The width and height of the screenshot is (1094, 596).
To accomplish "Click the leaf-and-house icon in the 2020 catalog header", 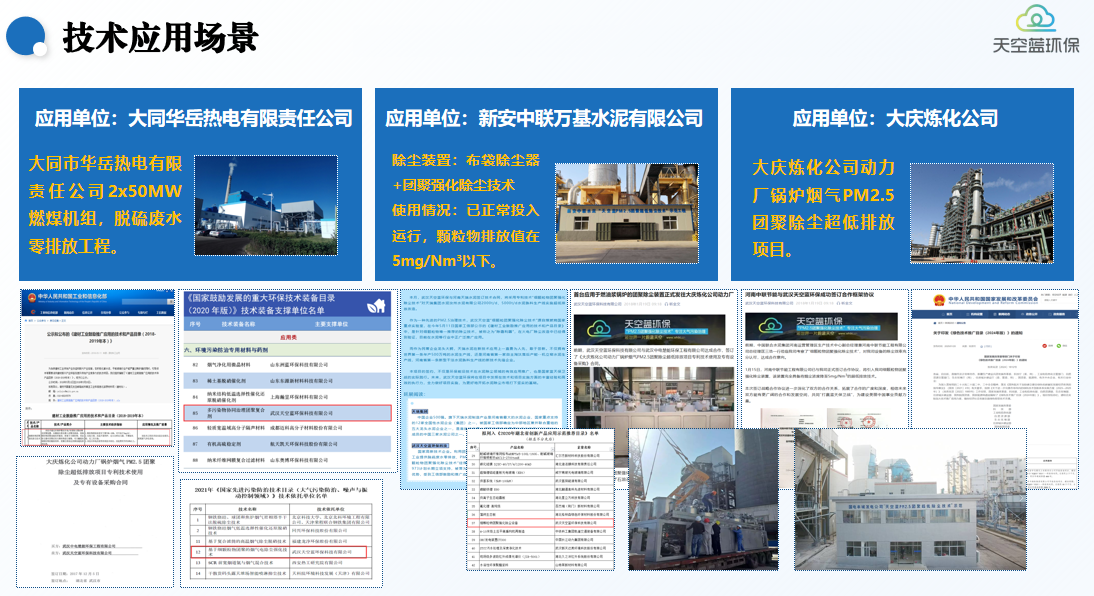I will click(x=377, y=305).
